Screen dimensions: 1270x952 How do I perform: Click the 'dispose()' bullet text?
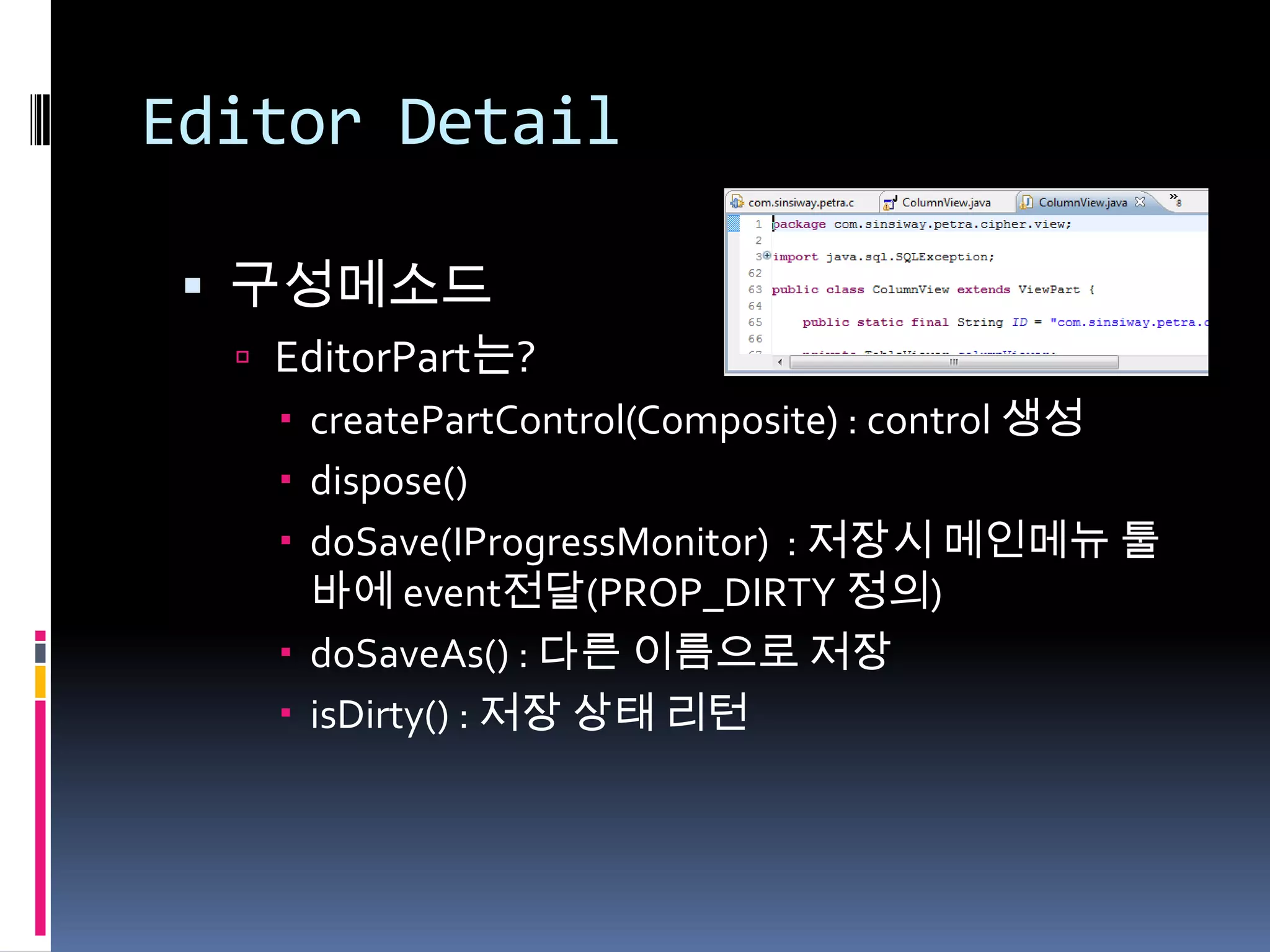[x=389, y=481]
